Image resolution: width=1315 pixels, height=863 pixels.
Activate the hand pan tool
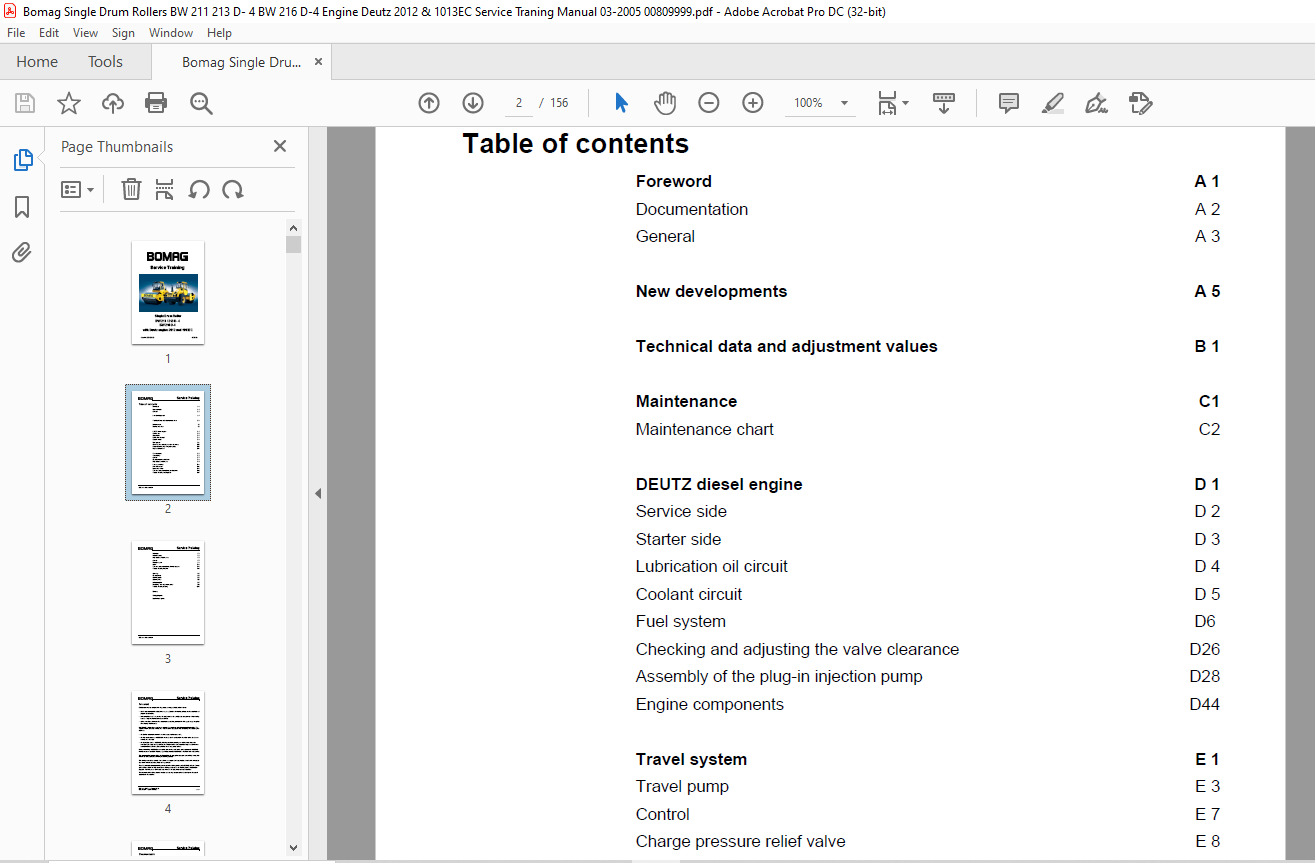(x=665, y=103)
